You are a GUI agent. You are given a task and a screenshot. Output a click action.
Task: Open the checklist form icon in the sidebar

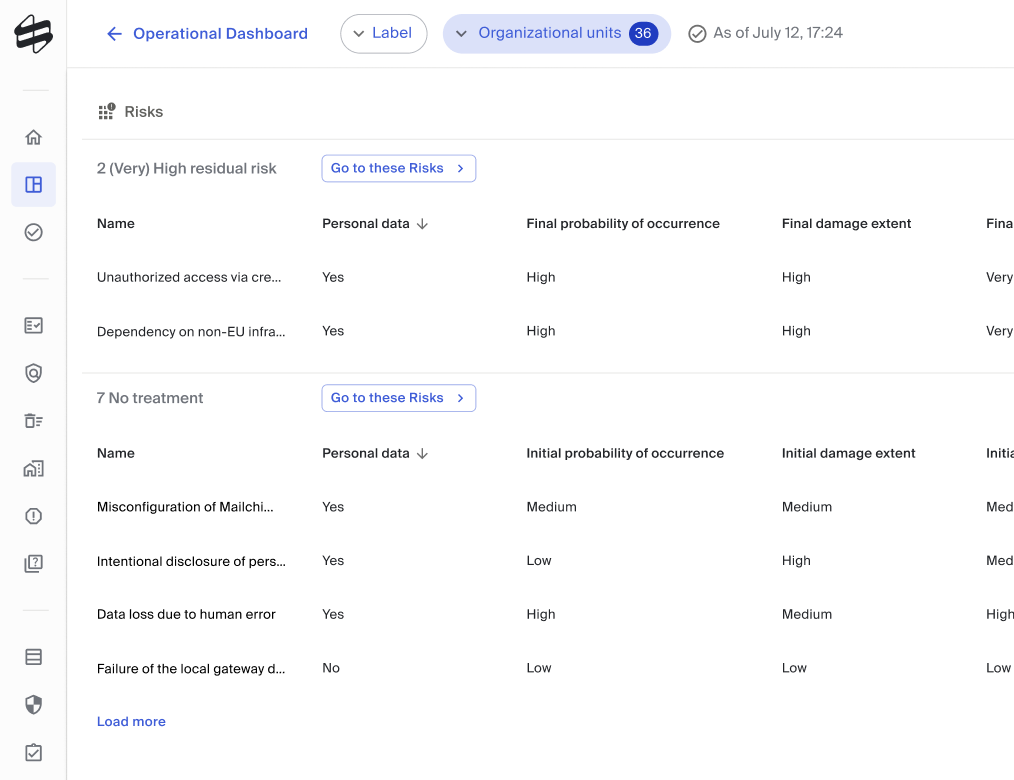click(34, 325)
